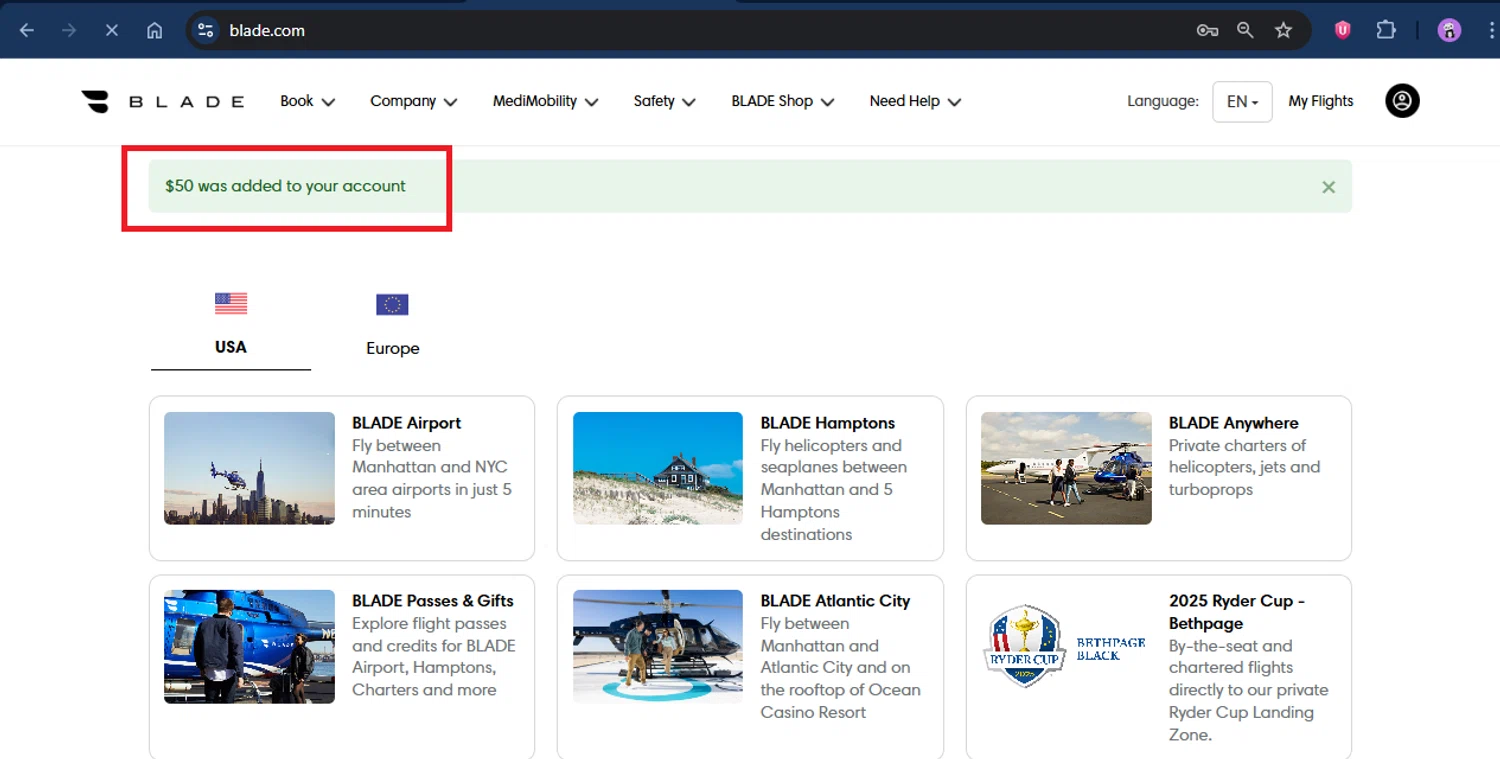The image size is (1500, 759).
Task: Open the 2025 Ryder Cup - Bethpage title
Action: (1237, 612)
